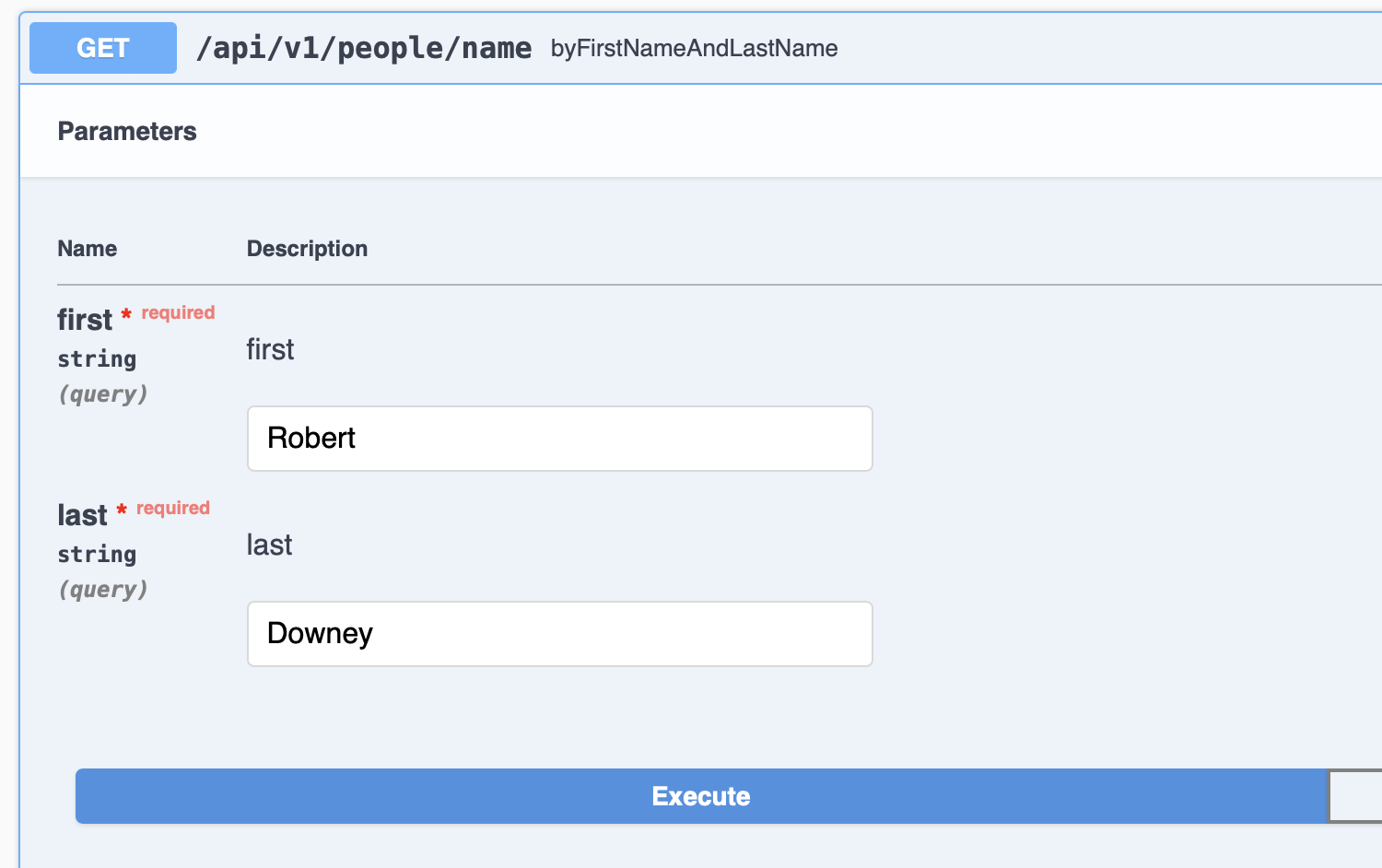Viewport: 1382px width, 868px height.
Task: Click the bold 'first' parameter name
Action: [85, 320]
